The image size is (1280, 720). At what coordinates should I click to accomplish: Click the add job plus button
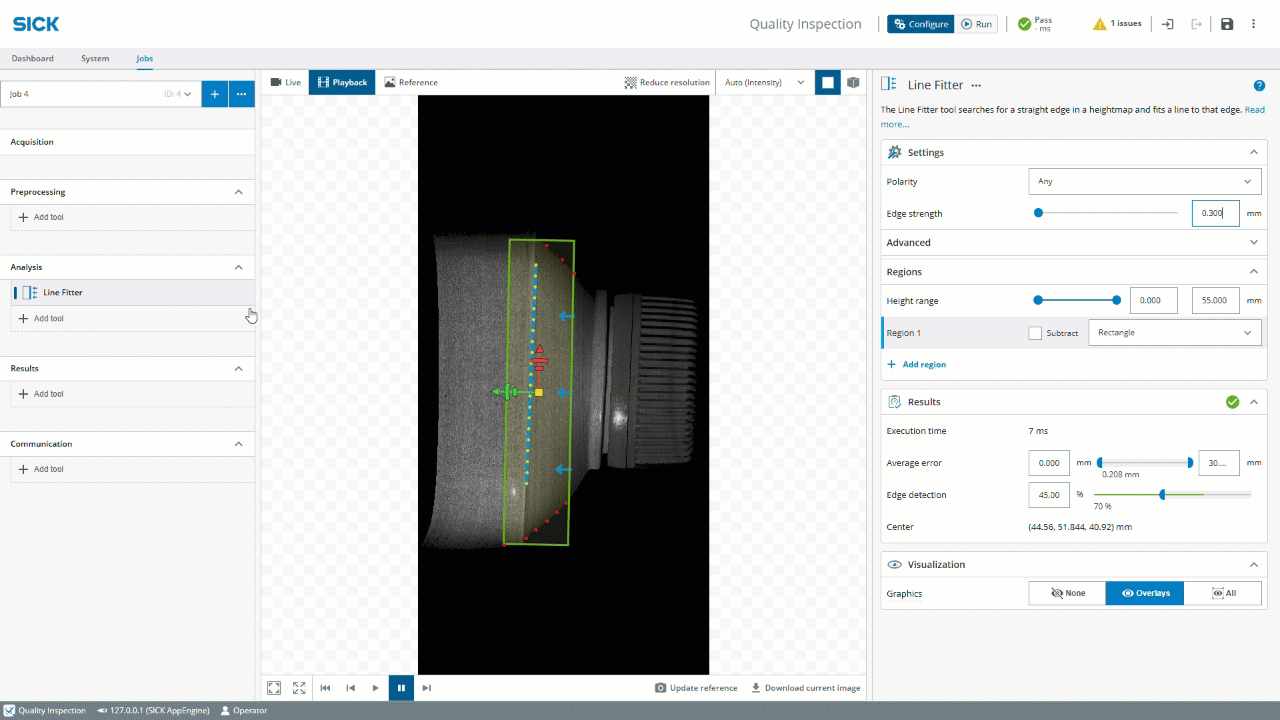214,94
